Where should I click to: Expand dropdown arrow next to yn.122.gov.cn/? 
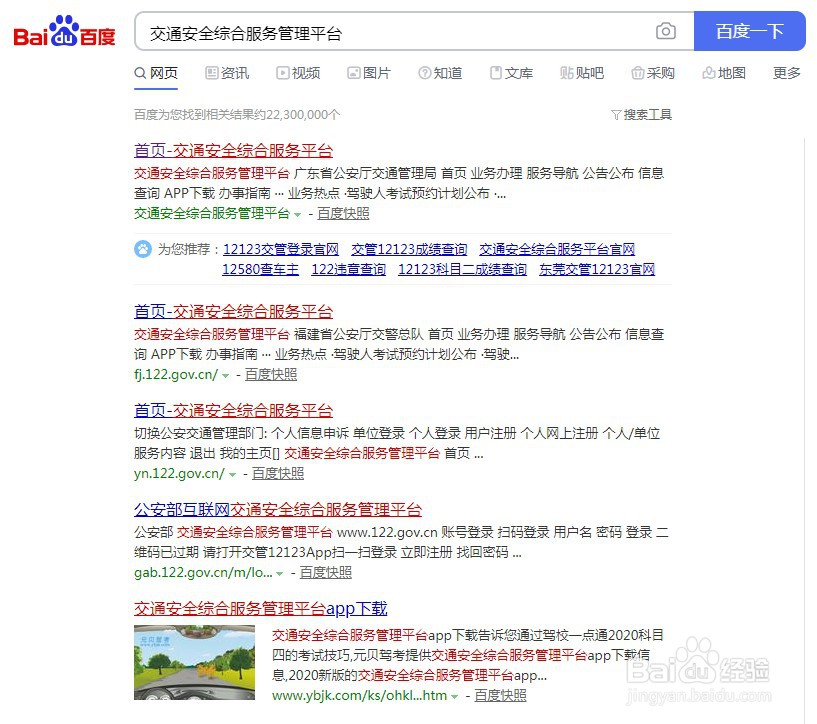coord(232,475)
